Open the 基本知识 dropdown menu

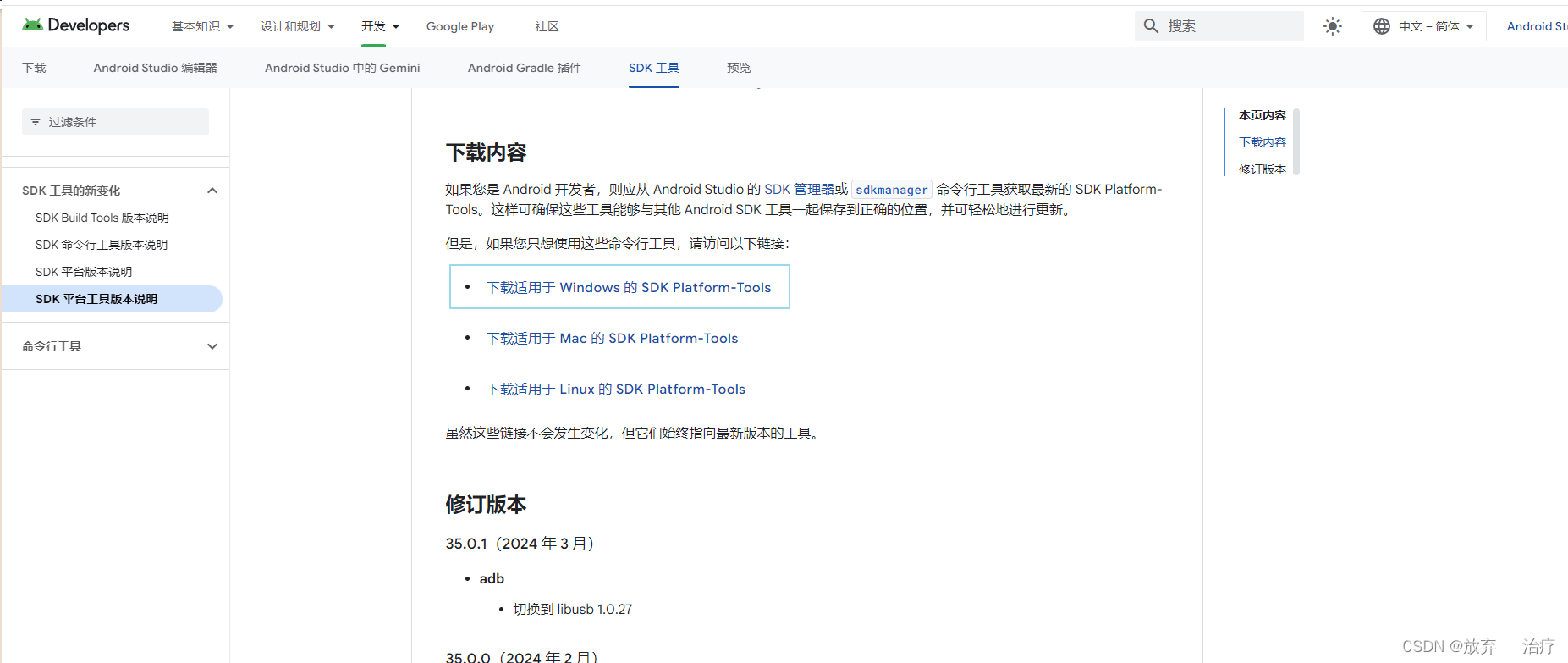203,26
